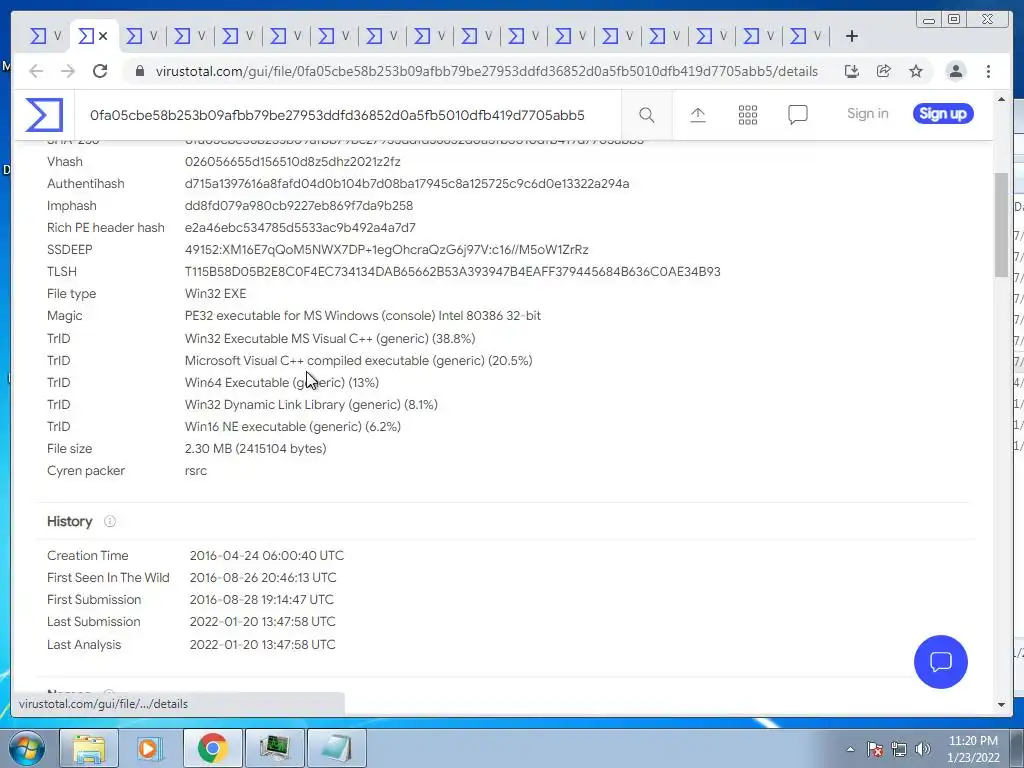This screenshot has width=1024, height=768.
Task: Click TrID Microsoft Visual C++ compiled executable
Action: (x=359, y=360)
